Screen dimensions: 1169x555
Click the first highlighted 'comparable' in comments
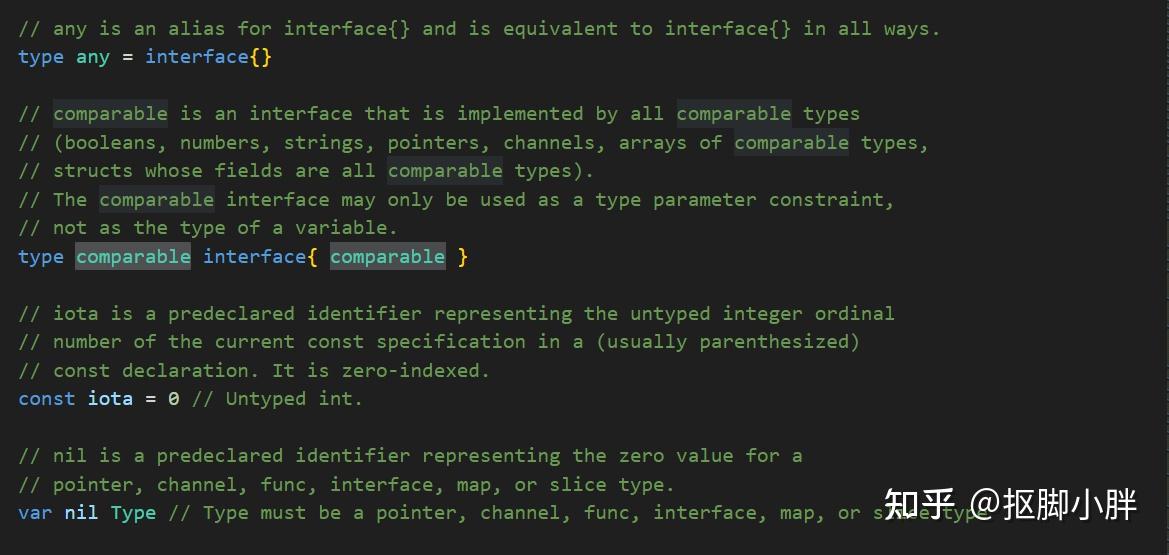[110, 114]
